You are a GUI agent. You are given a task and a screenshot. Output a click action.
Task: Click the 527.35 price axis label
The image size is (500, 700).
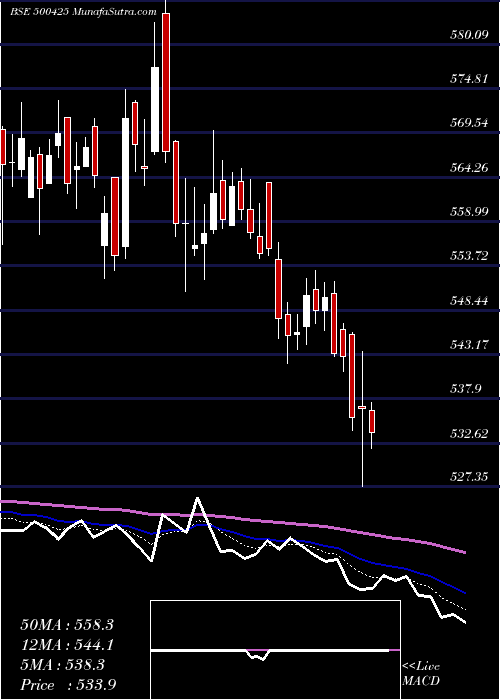[468, 477]
